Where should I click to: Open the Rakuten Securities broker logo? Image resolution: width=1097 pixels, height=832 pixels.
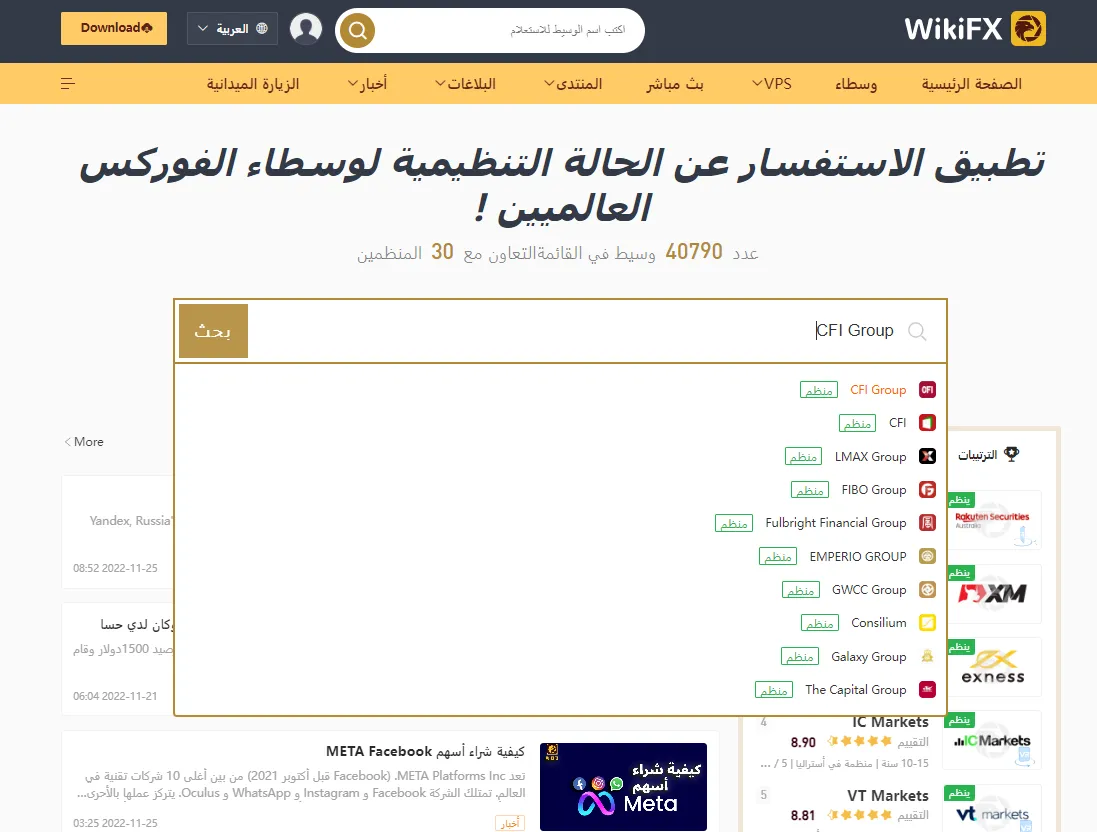click(992, 520)
